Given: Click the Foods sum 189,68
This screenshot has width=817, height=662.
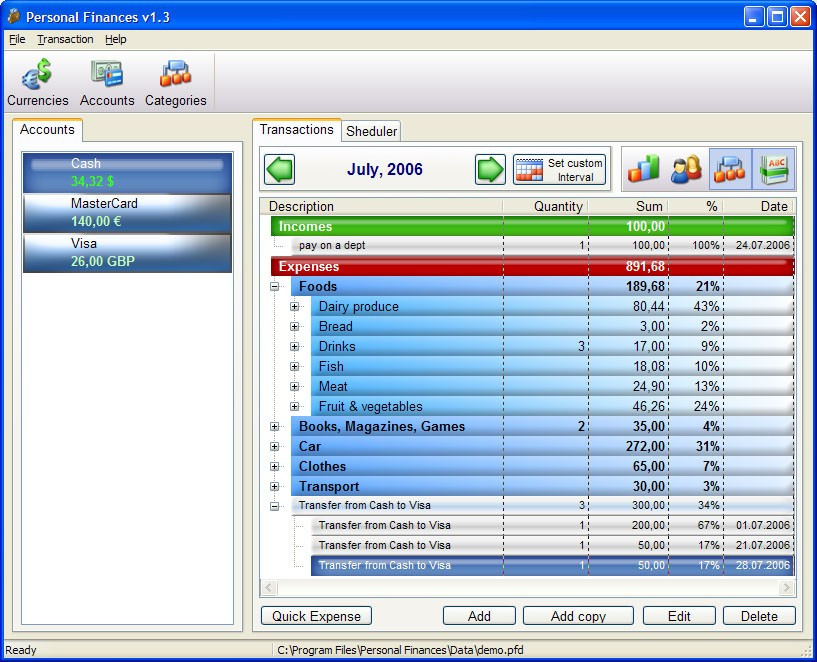Looking at the screenshot, I should coord(645,286).
